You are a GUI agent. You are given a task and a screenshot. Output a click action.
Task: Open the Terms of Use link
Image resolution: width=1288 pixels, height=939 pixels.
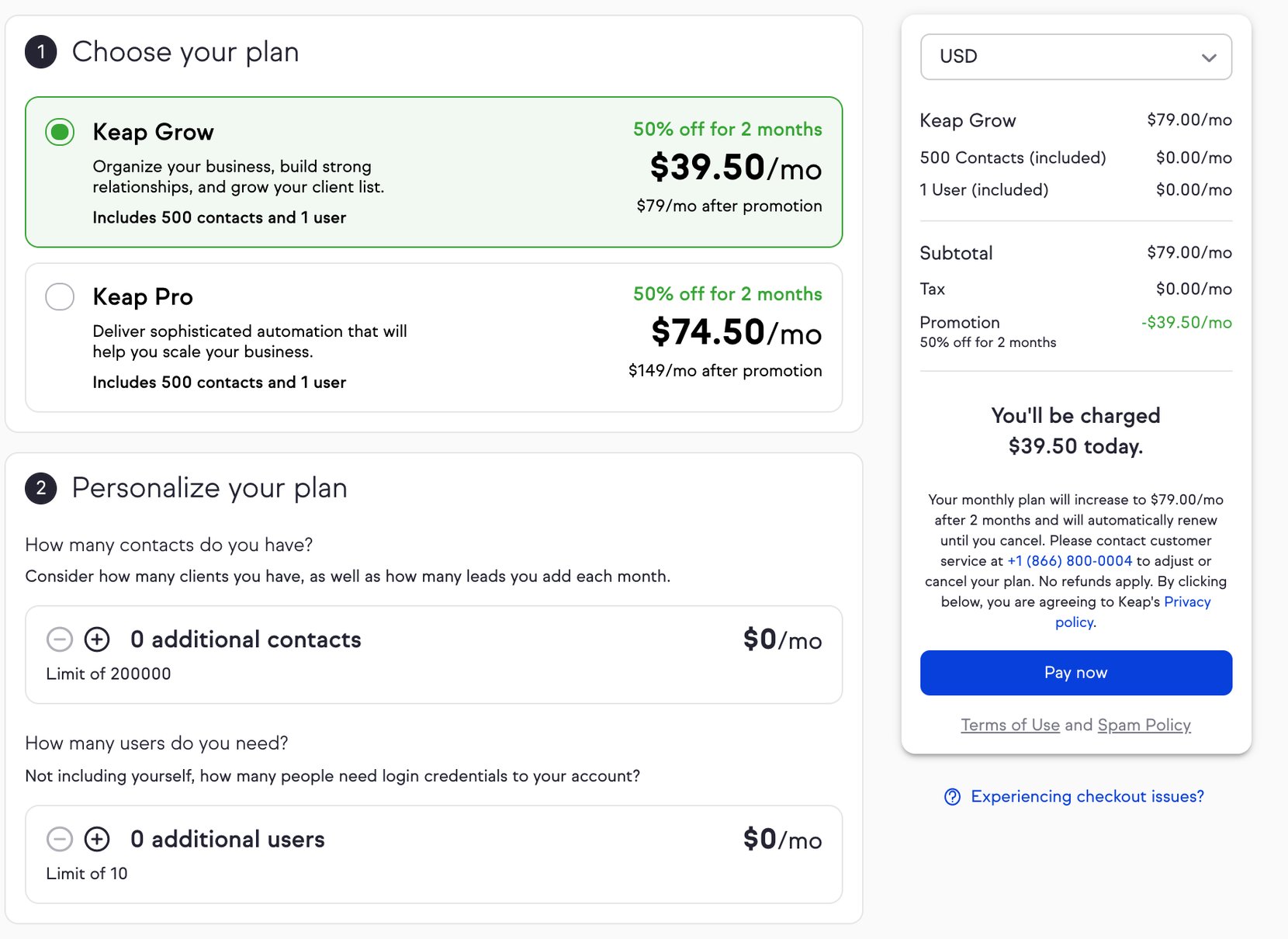[1009, 724]
